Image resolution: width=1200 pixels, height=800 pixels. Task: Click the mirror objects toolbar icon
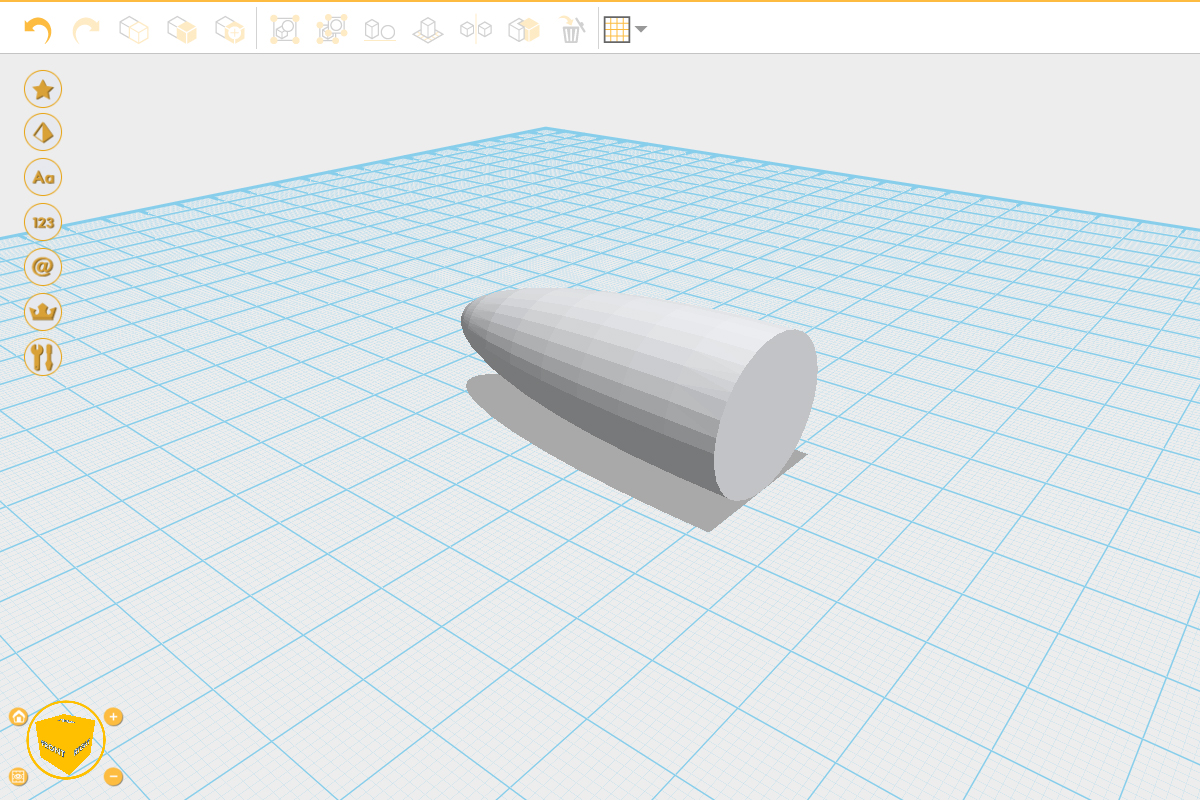tap(475, 30)
